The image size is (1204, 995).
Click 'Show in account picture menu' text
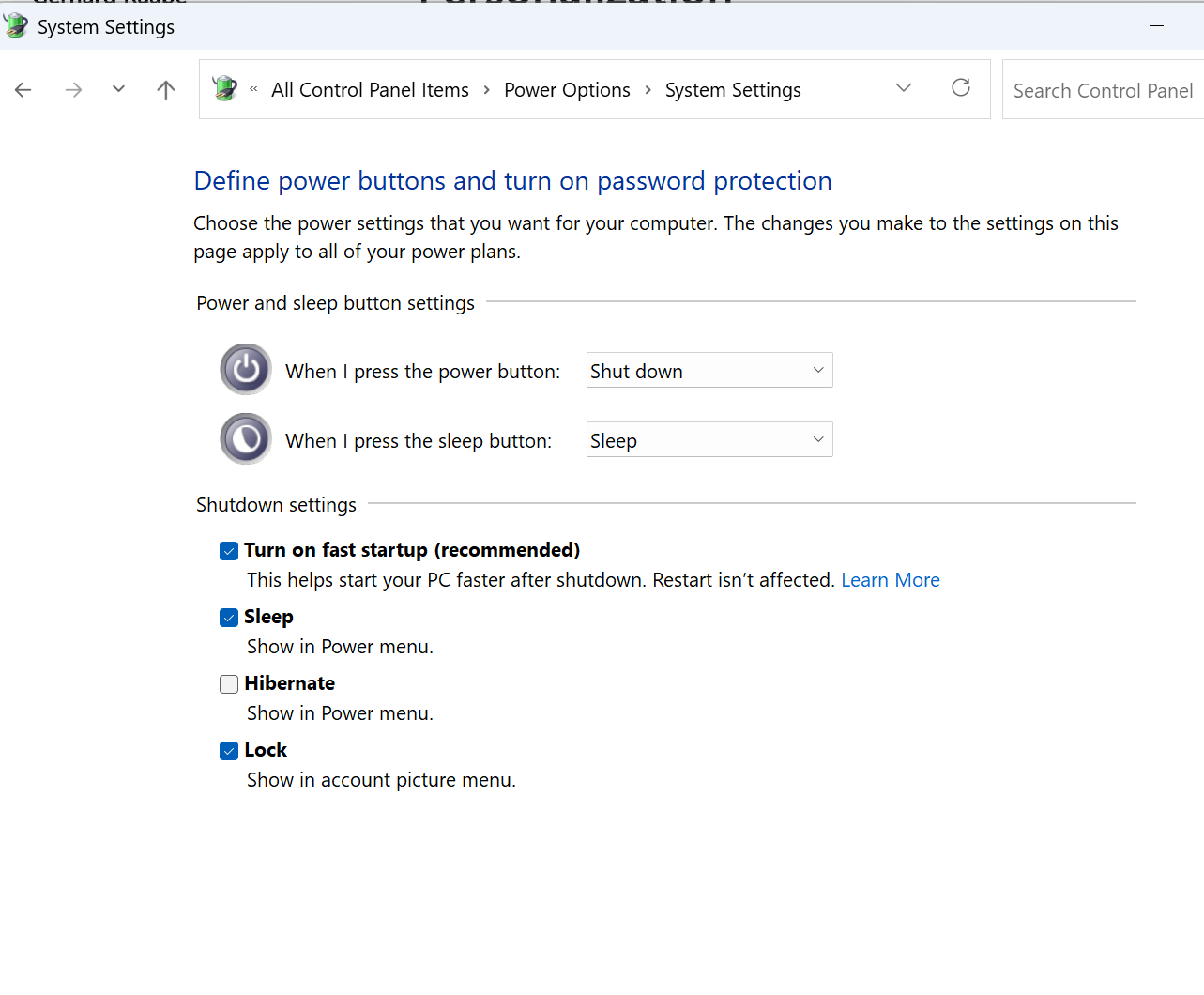[381, 780]
